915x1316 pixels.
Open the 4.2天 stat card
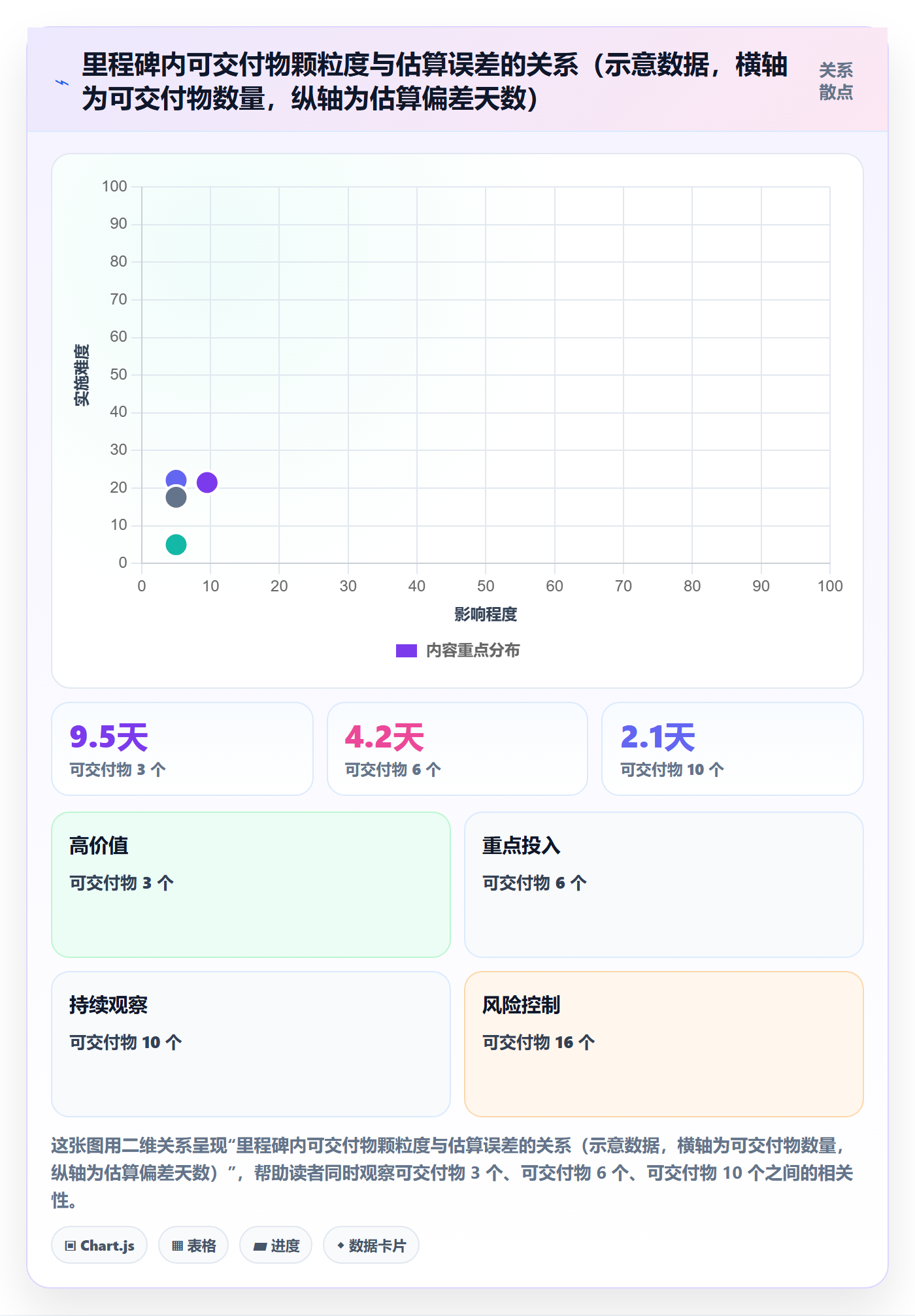coord(457,749)
